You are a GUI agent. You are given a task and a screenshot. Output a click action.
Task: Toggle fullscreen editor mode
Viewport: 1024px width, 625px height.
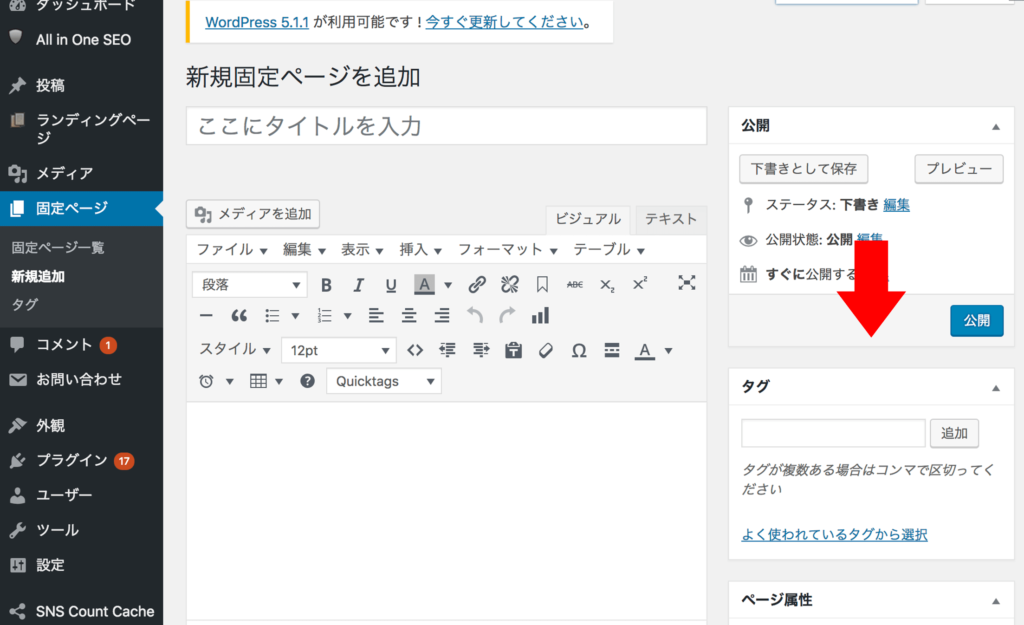pos(686,283)
